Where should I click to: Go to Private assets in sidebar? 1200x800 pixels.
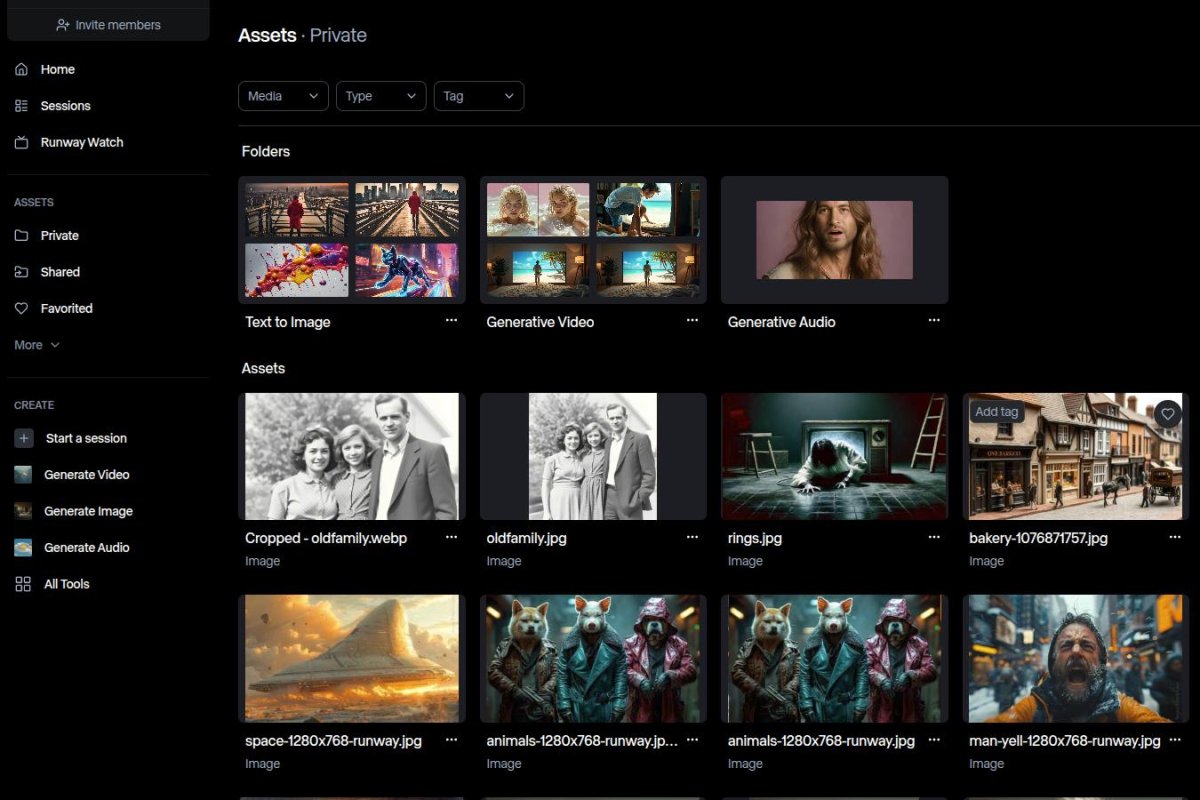click(59, 236)
